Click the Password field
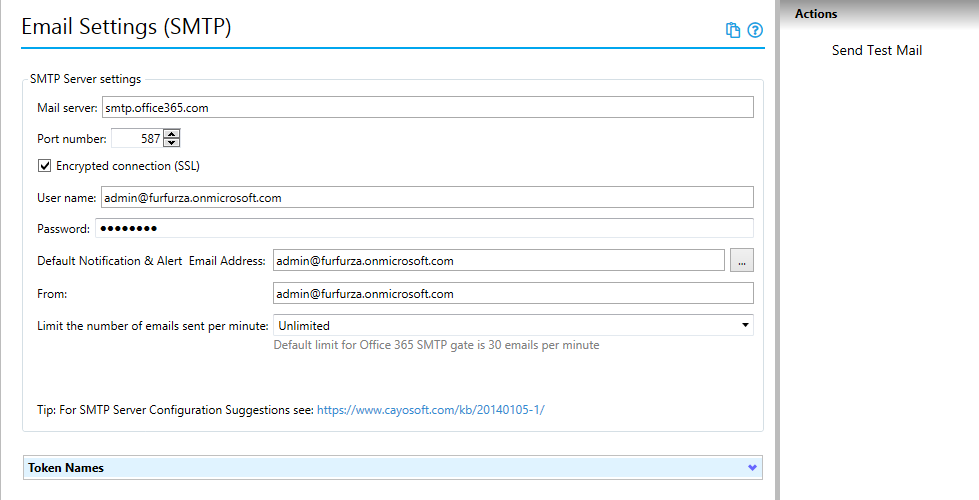This screenshot has height=500, width=979. [x=424, y=228]
